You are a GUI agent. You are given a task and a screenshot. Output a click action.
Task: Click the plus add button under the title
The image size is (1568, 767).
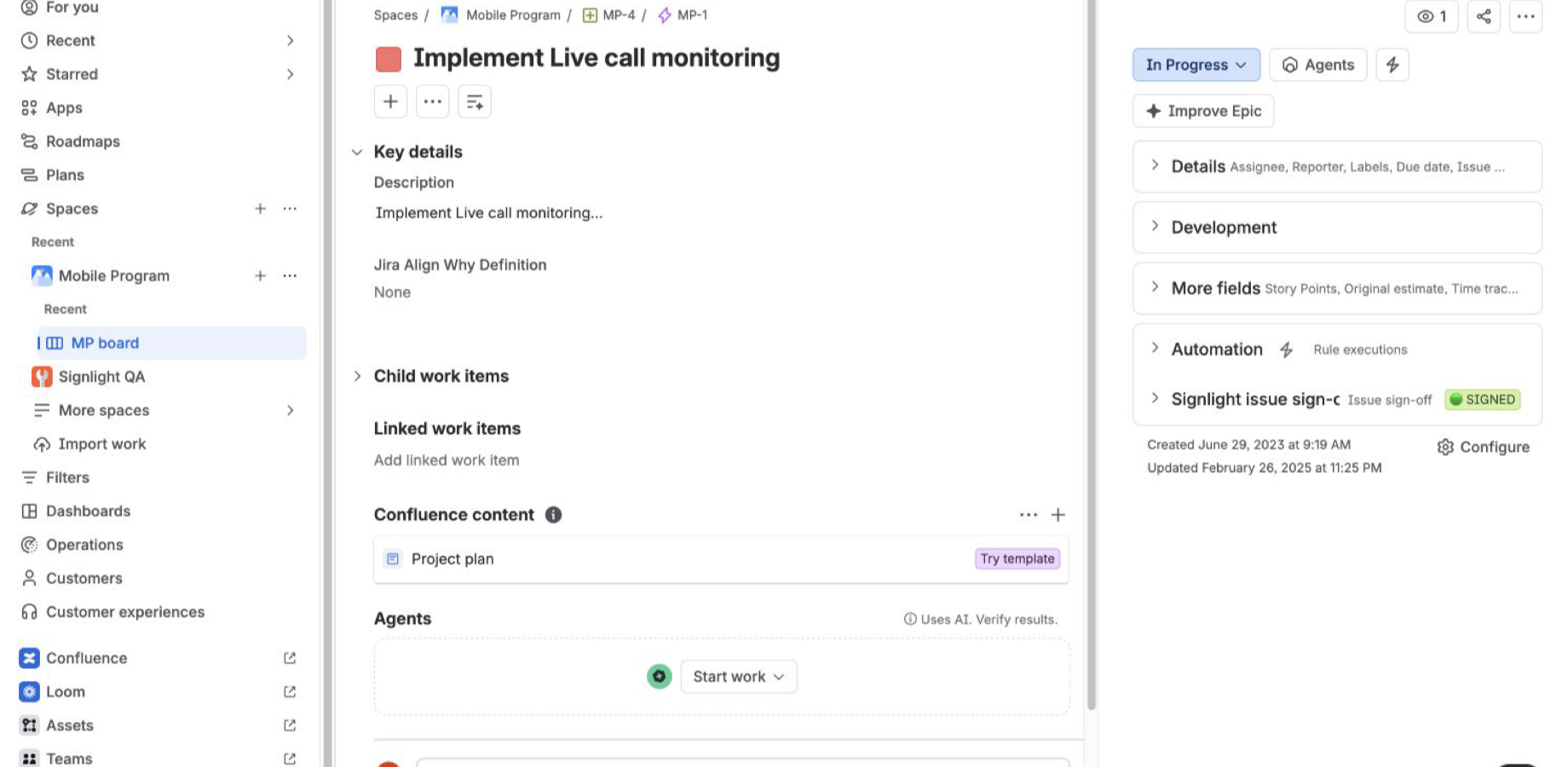pos(390,102)
